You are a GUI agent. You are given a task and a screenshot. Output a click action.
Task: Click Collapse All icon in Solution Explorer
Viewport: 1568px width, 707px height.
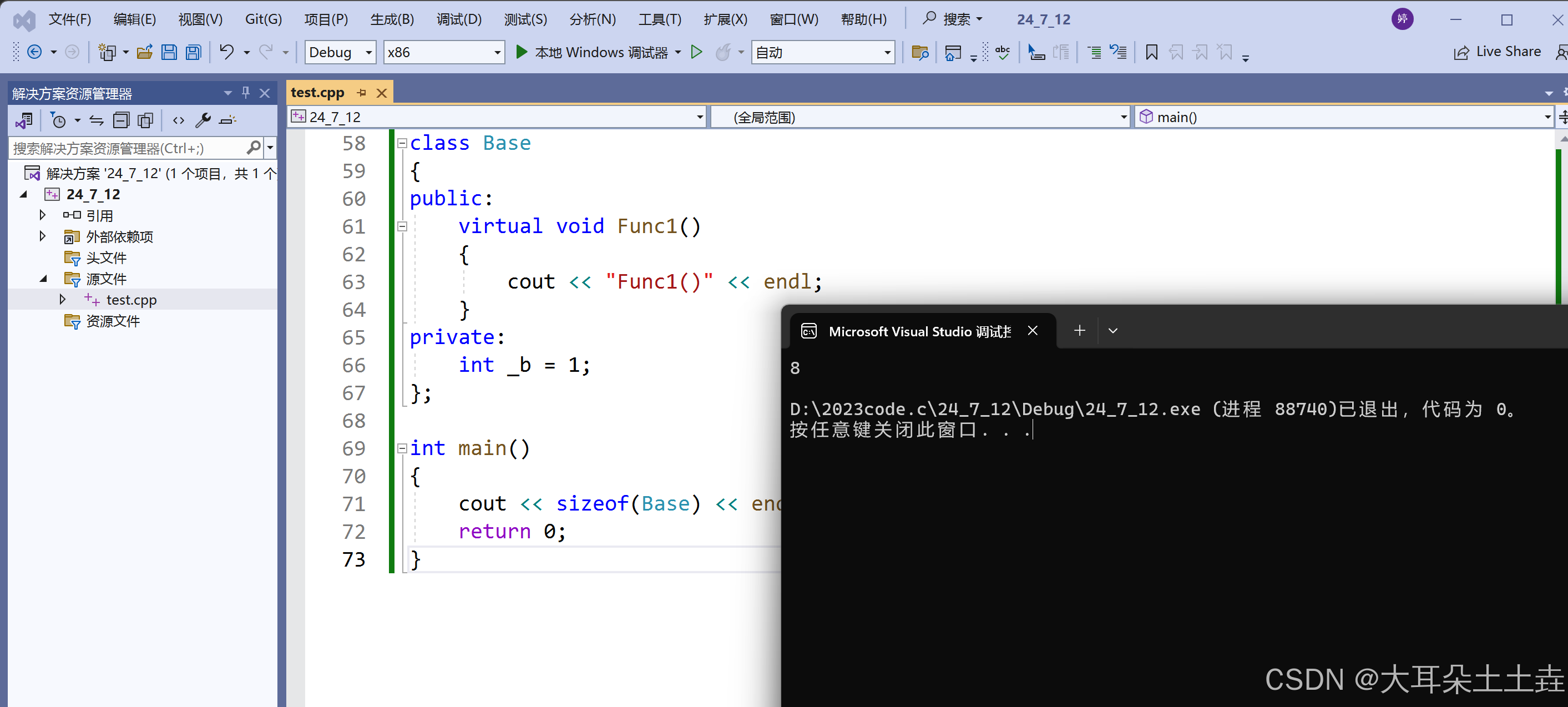[121, 120]
